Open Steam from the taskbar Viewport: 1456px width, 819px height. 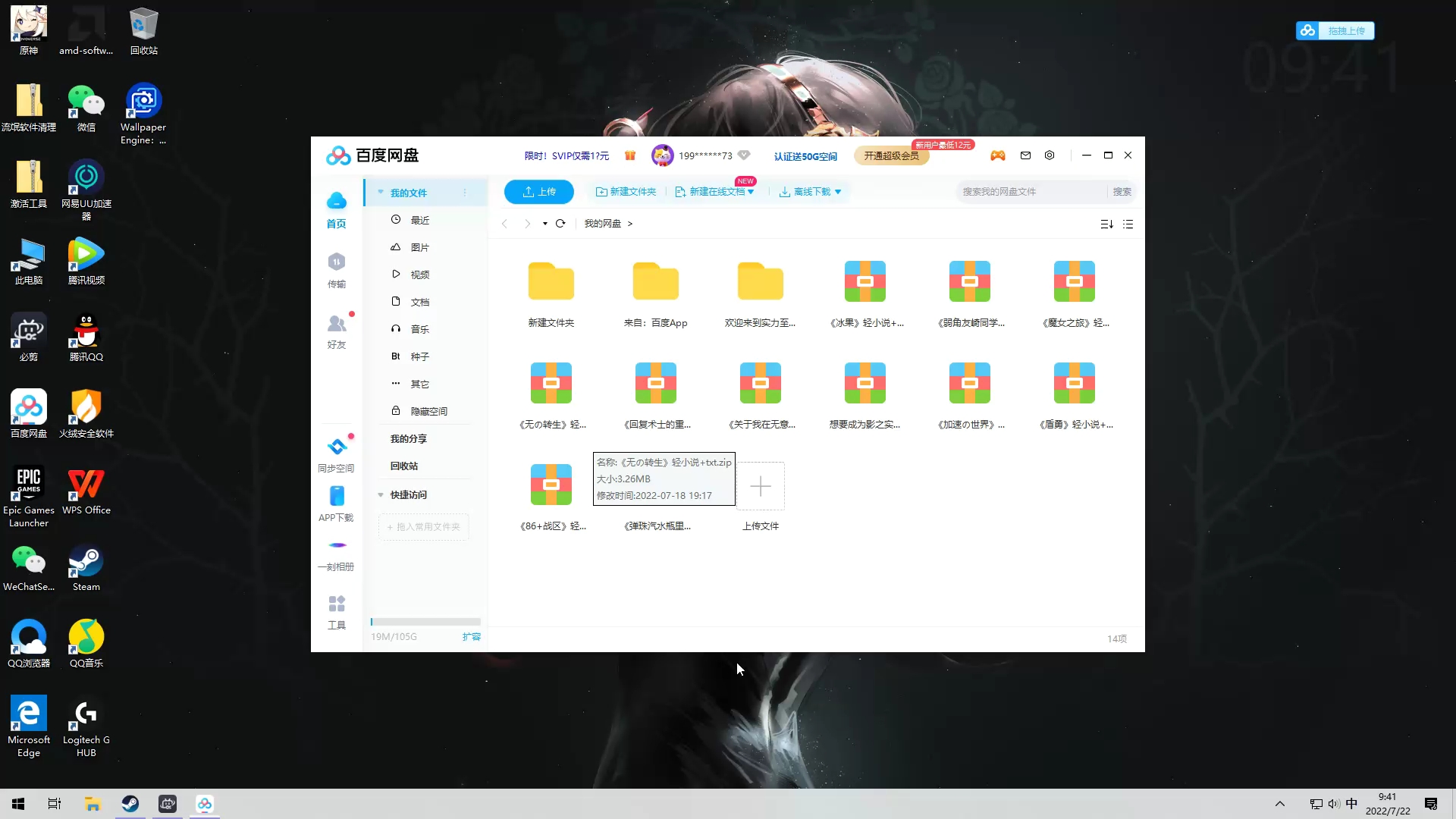pyautogui.click(x=130, y=804)
